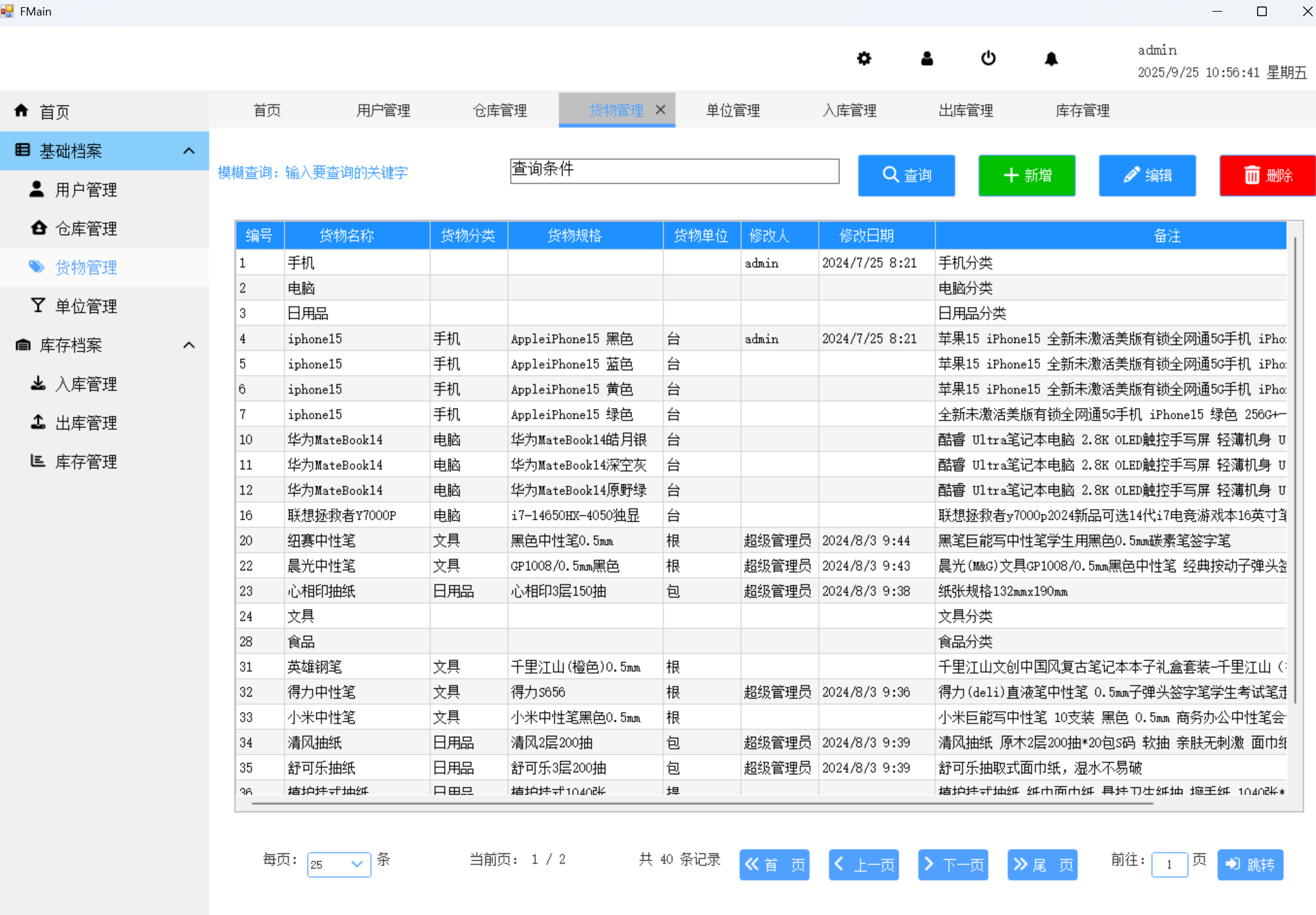
Task: Click the table's horizontal scrollbar
Action: pyautogui.click(x=702, y=804)
